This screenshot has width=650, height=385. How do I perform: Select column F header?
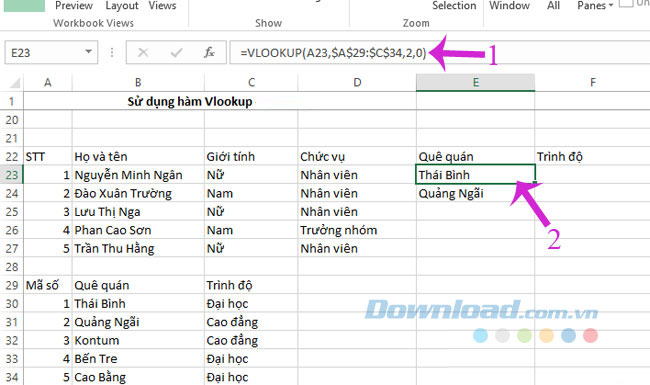tap(593, 82)
